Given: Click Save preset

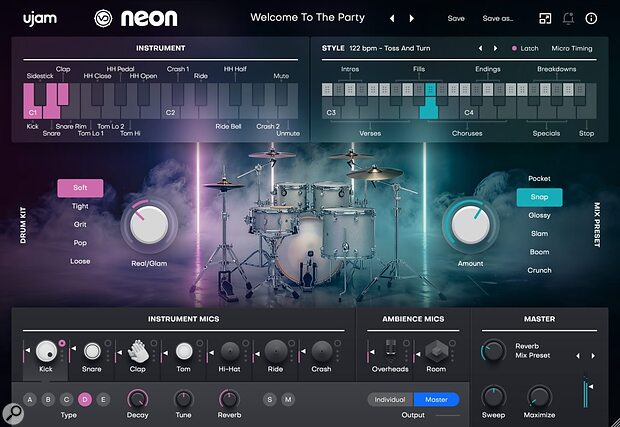Looking at the screenshot, I should pyautogui.click(x=456, y=18).
